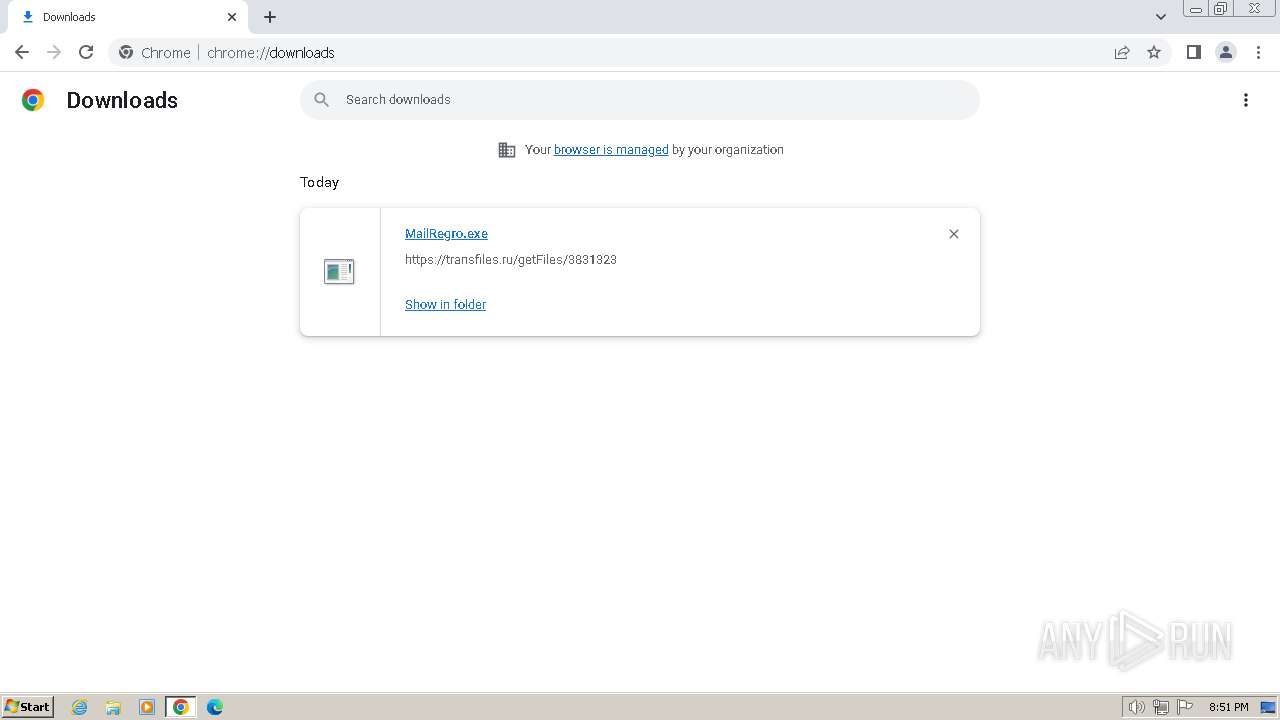The width and height of the screenshot is (1280, 720).
Task: Restore down the Chrome window
Action: (x=1221, y=9)
